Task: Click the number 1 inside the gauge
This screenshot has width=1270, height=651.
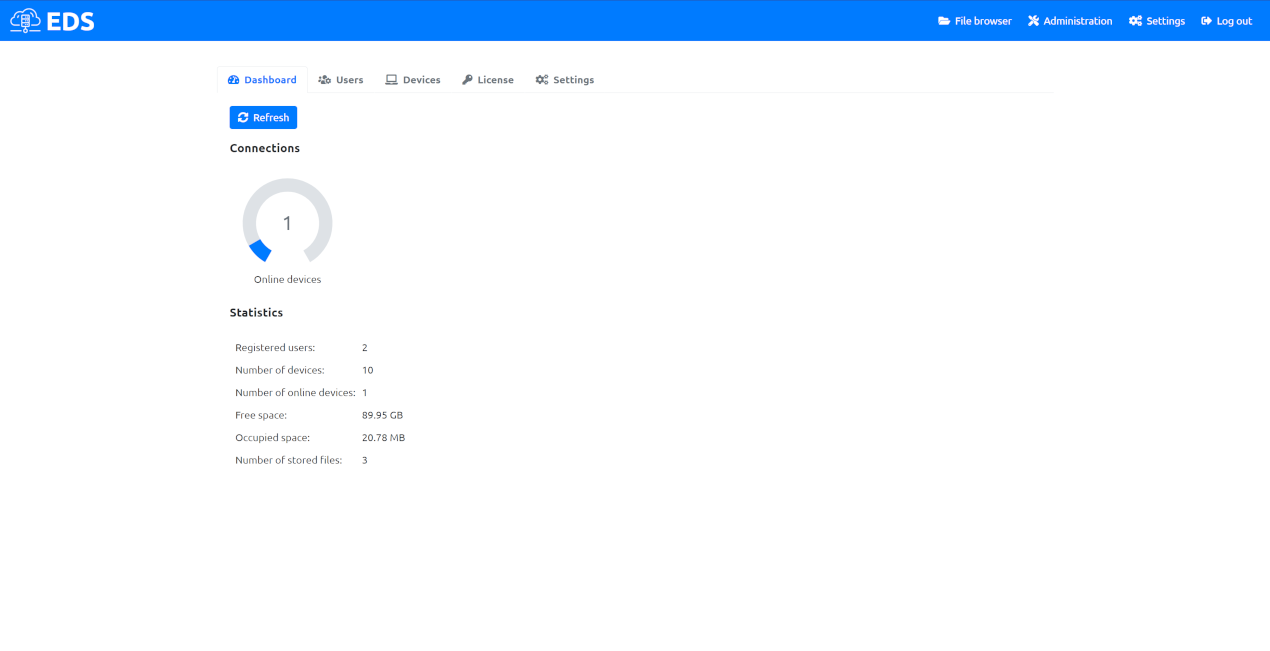Action: (287, 224)
